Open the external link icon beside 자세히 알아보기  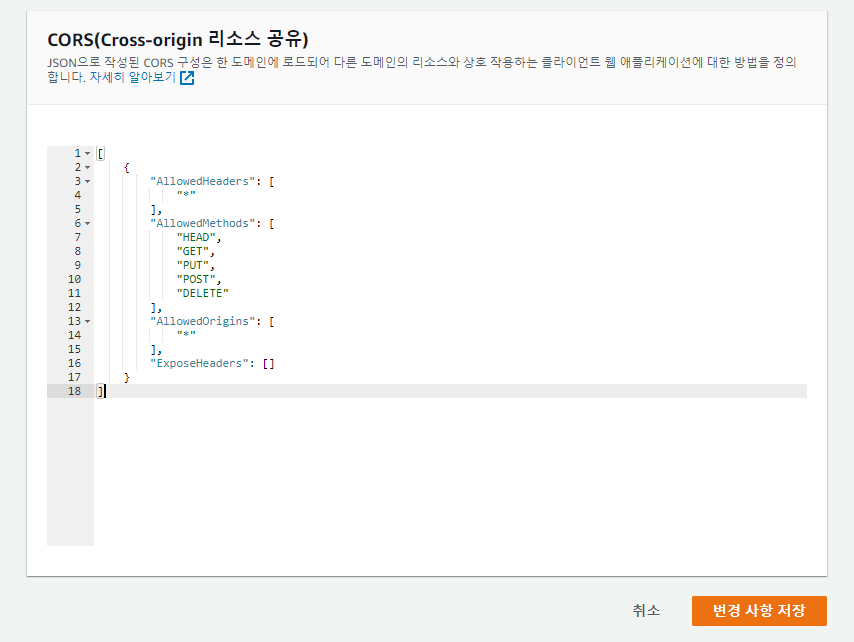tap(187, 78)
